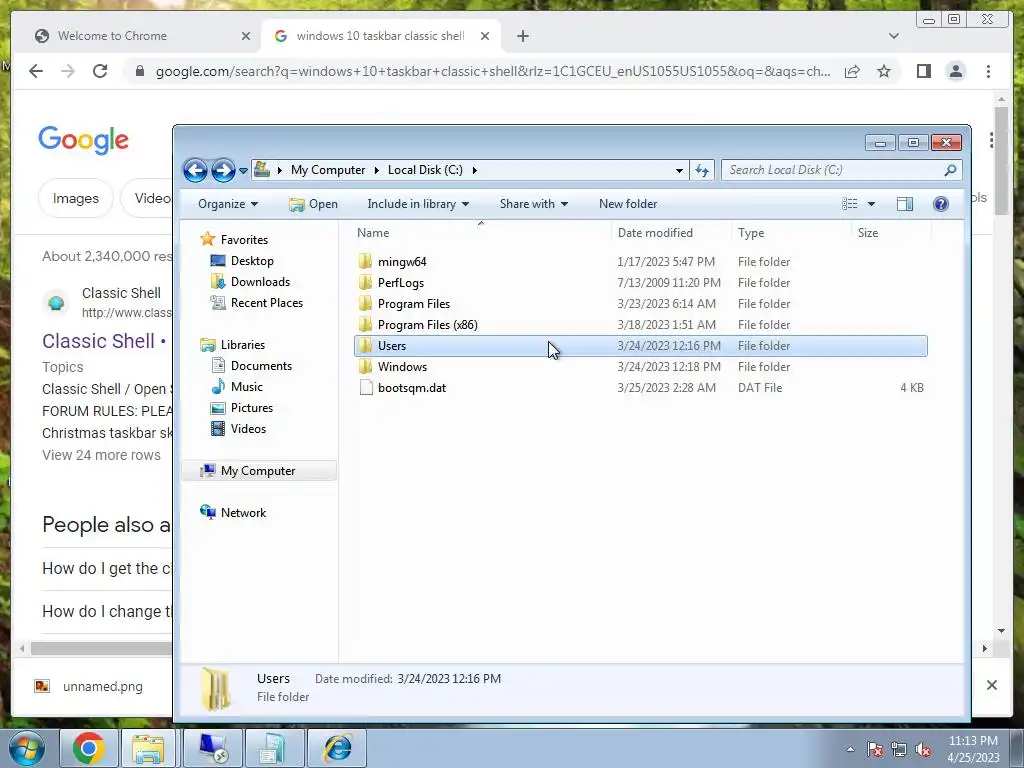
Task: Open Chrome profile icon
Action: point(955,71)
